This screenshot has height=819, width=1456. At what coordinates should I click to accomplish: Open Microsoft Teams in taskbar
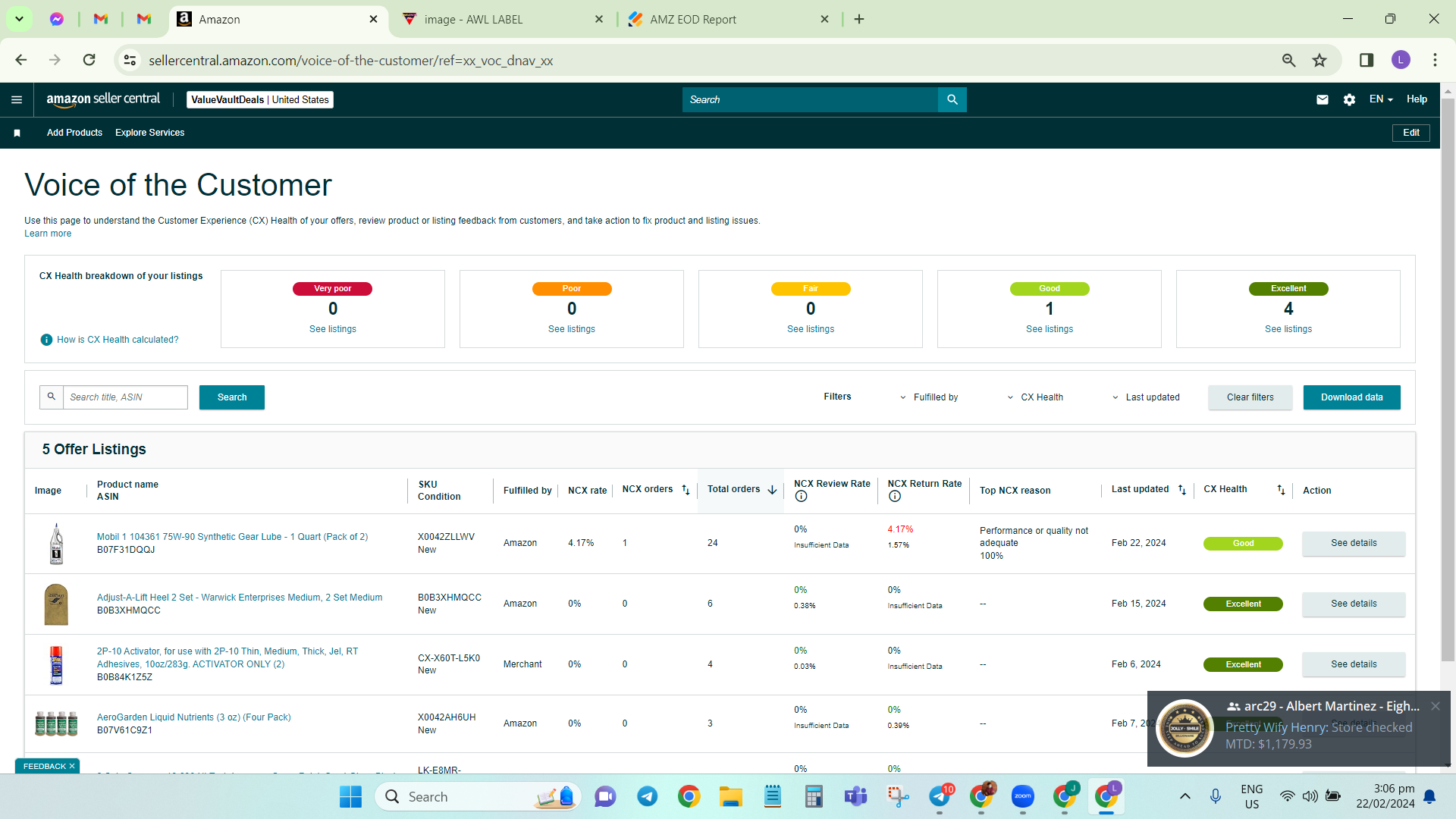855,796
